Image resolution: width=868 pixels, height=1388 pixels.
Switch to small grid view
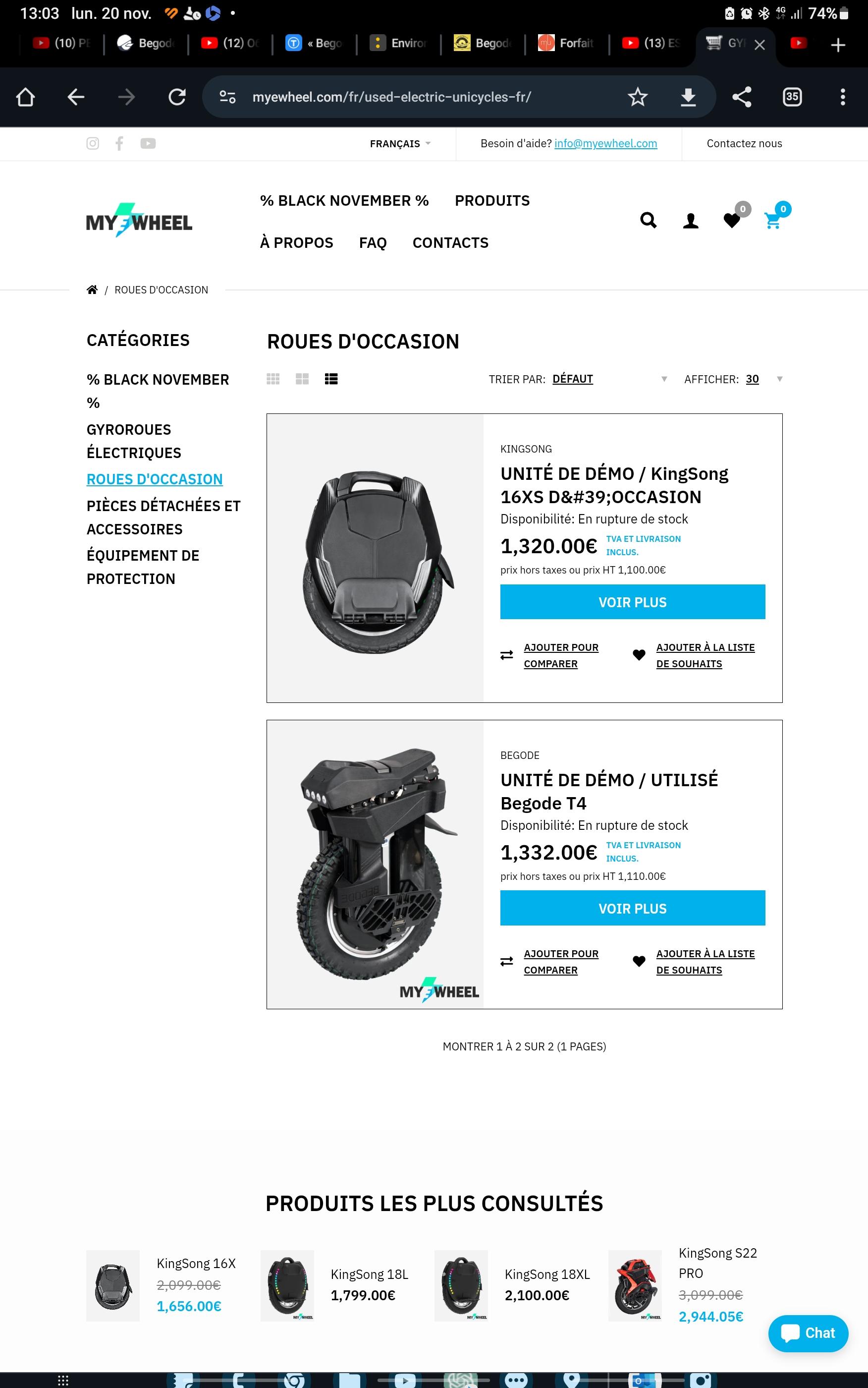click(x=273, y=379)
